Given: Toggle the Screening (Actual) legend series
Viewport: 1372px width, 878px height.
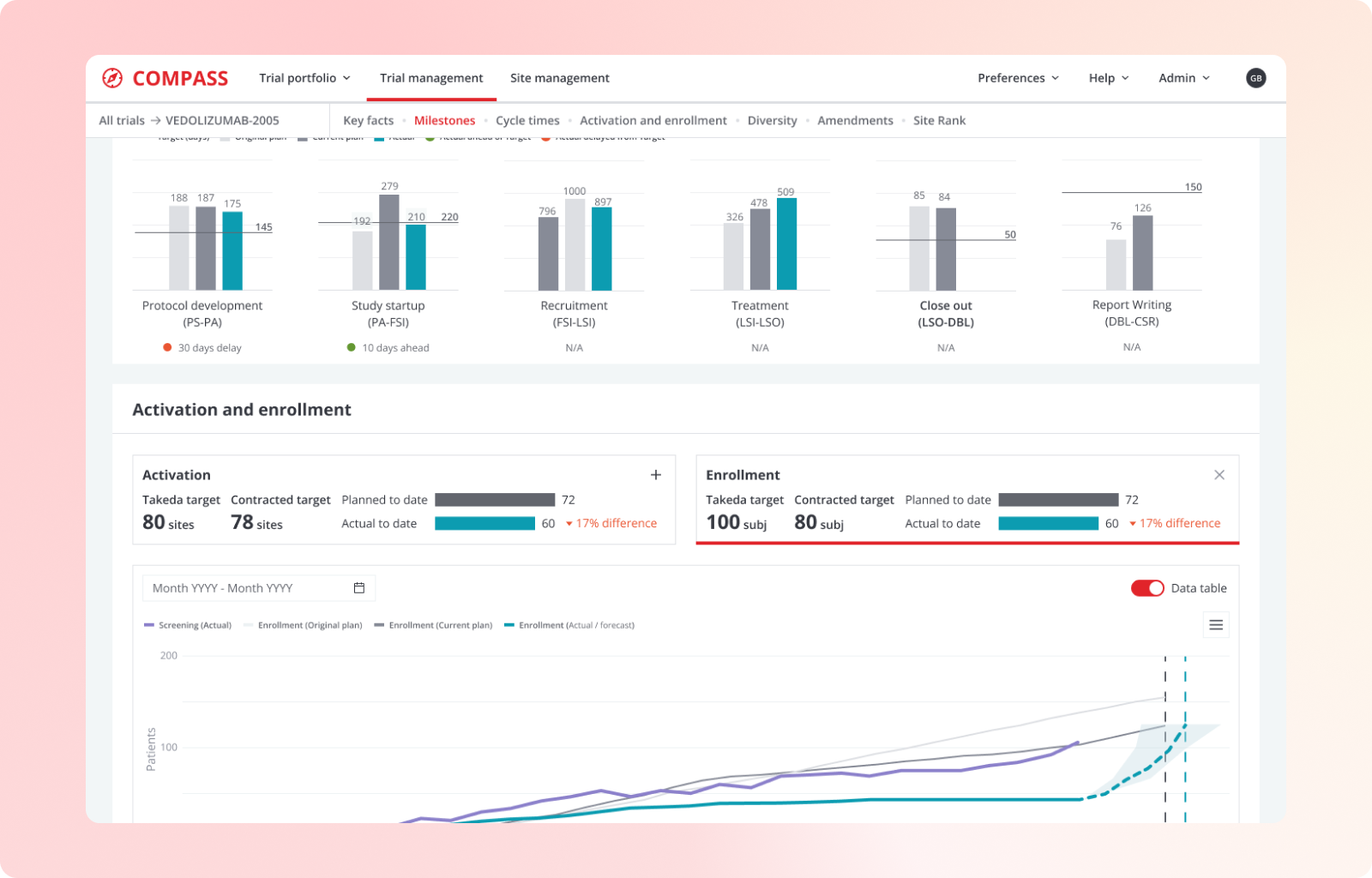Looking at the screenshot, I should coord(188,625).
